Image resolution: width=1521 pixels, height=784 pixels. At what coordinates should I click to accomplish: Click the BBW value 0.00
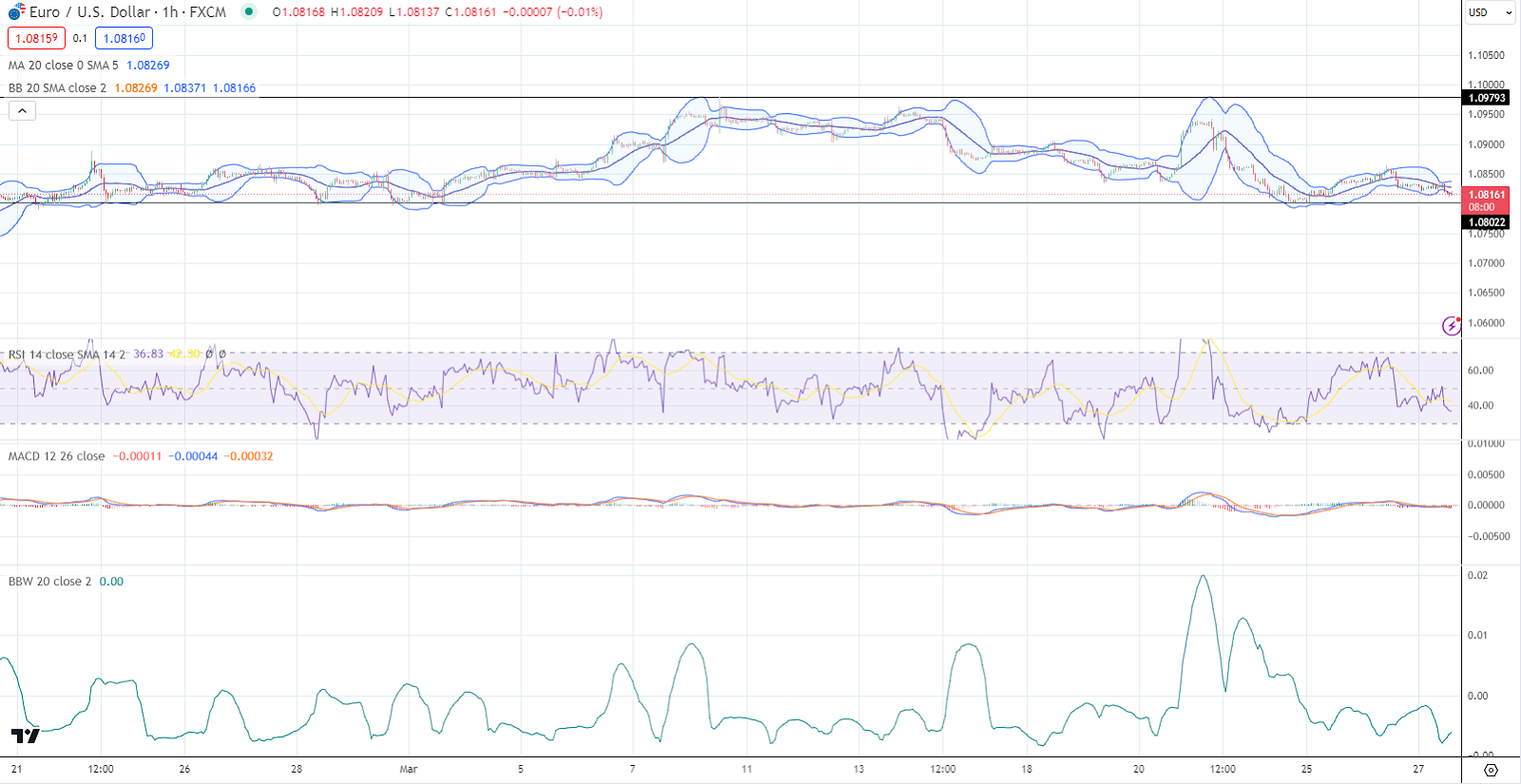coord(111,582)
